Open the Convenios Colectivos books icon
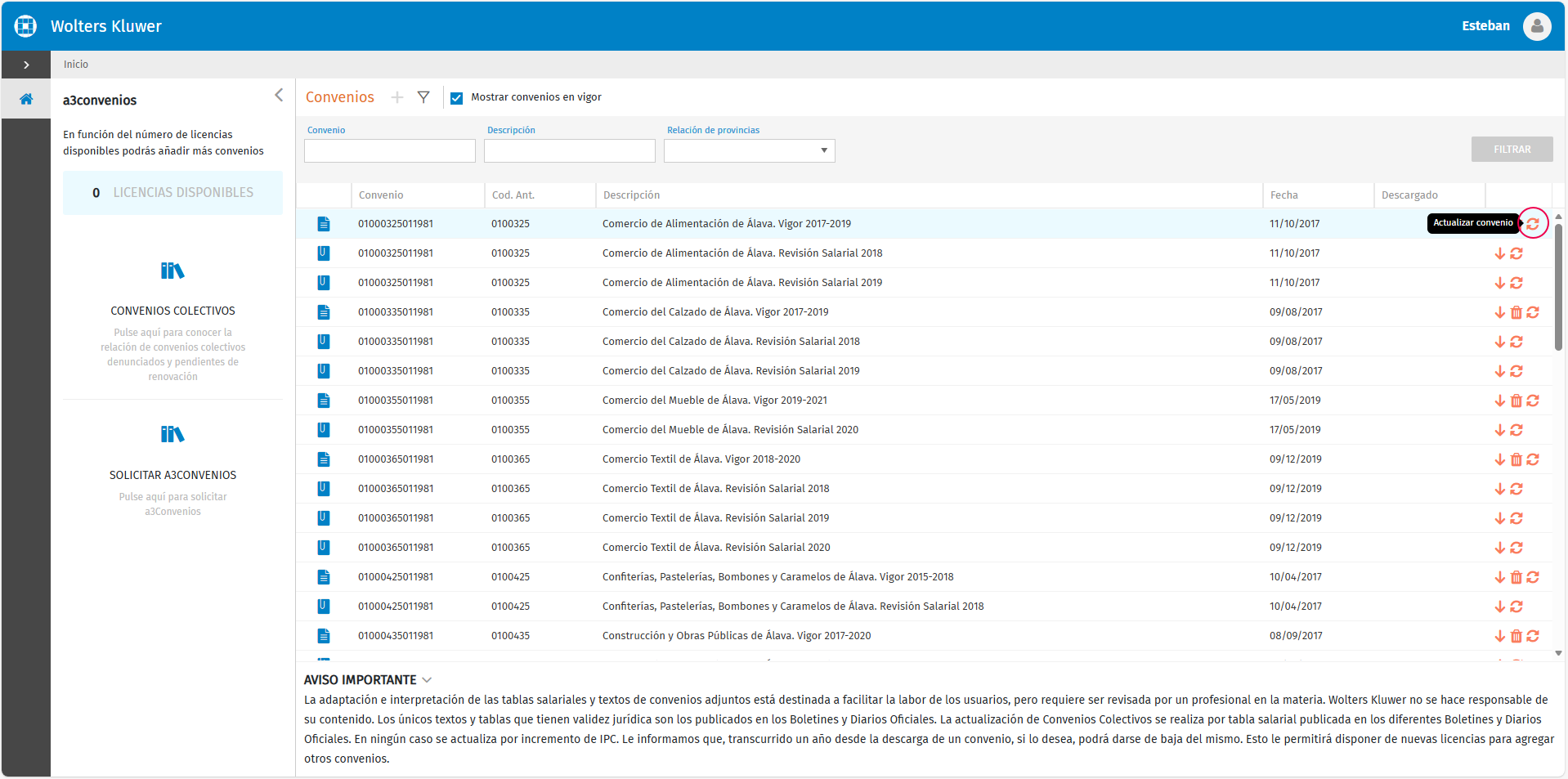This screenshot has width=1568, height=779. pyautogui.click(x=172, y=271)
